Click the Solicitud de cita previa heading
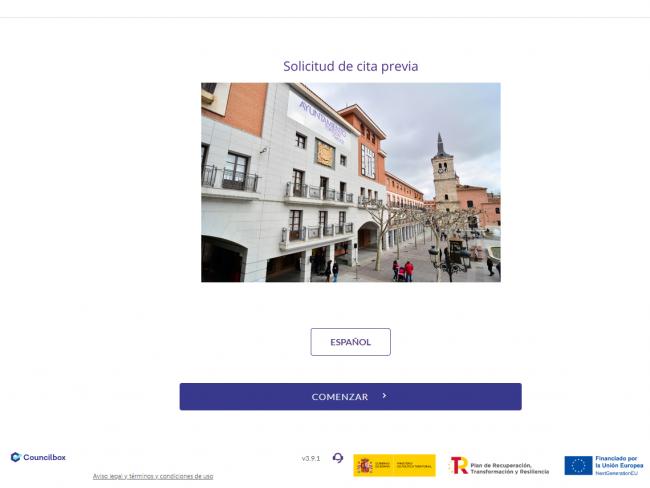650x488 pixels. click(x=350, y=66)
